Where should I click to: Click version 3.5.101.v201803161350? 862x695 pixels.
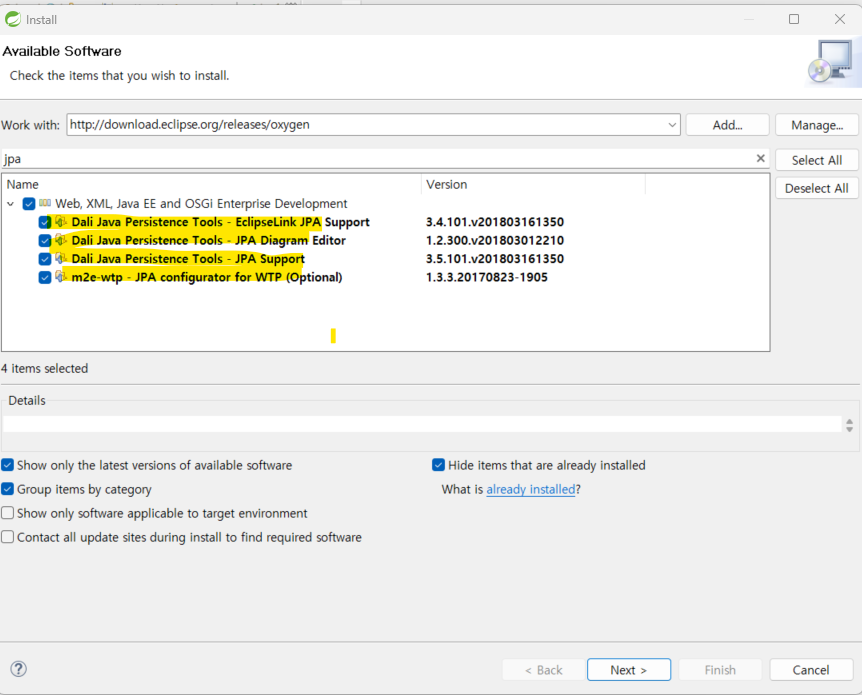click(x=495, y=258)
